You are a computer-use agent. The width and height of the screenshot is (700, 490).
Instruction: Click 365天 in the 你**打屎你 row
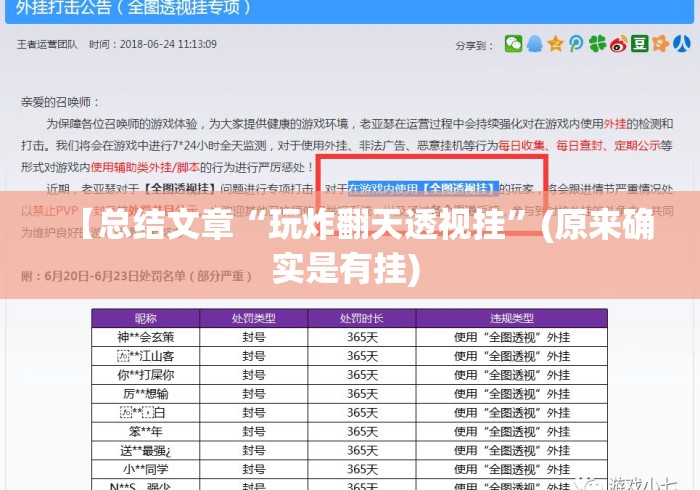(362, 375)
